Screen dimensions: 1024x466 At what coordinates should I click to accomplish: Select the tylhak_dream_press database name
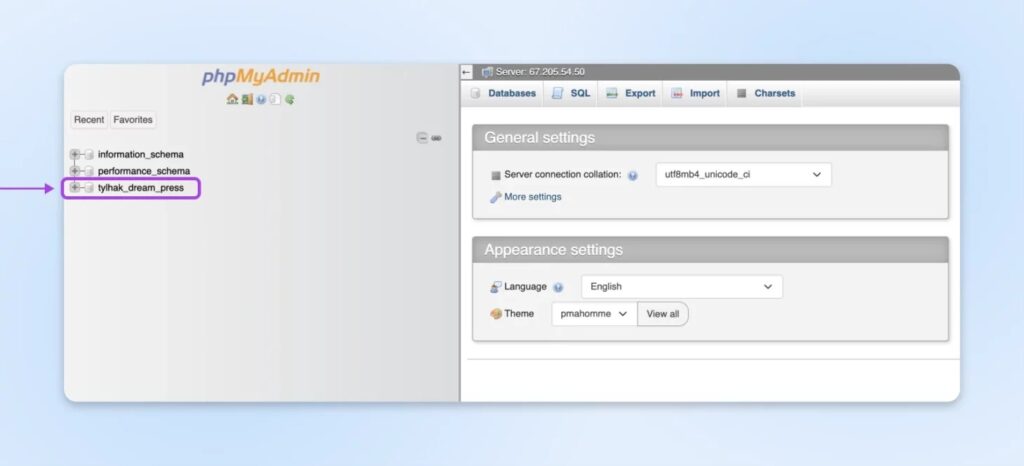(x=140, y=188)
